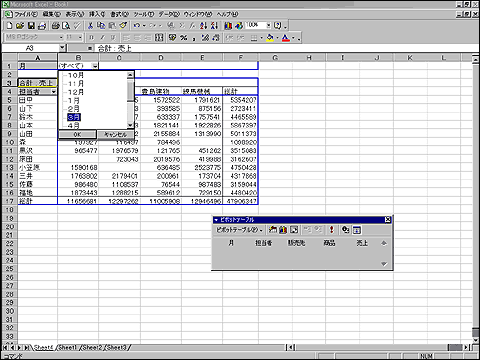Select the highlighted 3月 list item

pos(74,117)
